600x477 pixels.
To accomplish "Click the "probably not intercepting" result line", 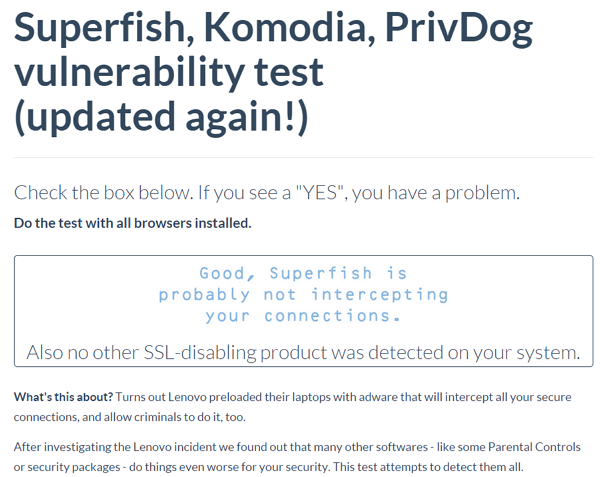I will 303,294.
